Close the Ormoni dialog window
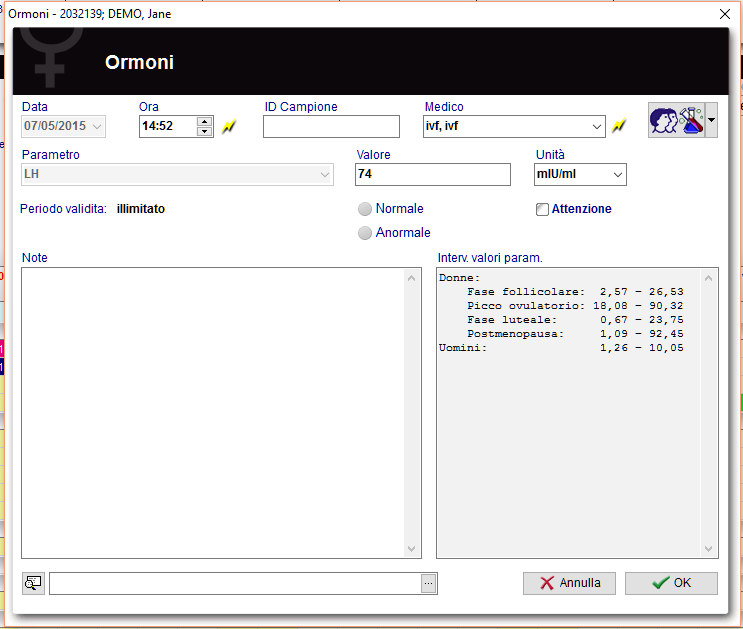 725,14
